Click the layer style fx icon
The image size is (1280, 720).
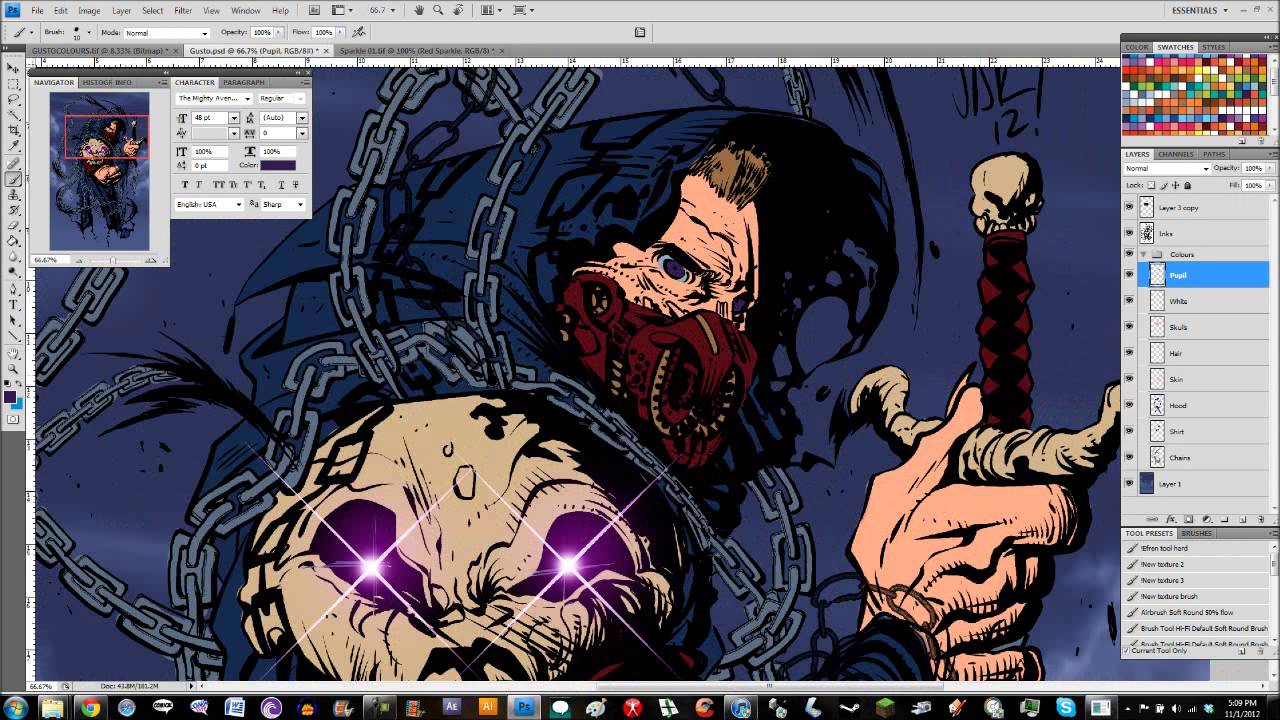pos(1171,520)
